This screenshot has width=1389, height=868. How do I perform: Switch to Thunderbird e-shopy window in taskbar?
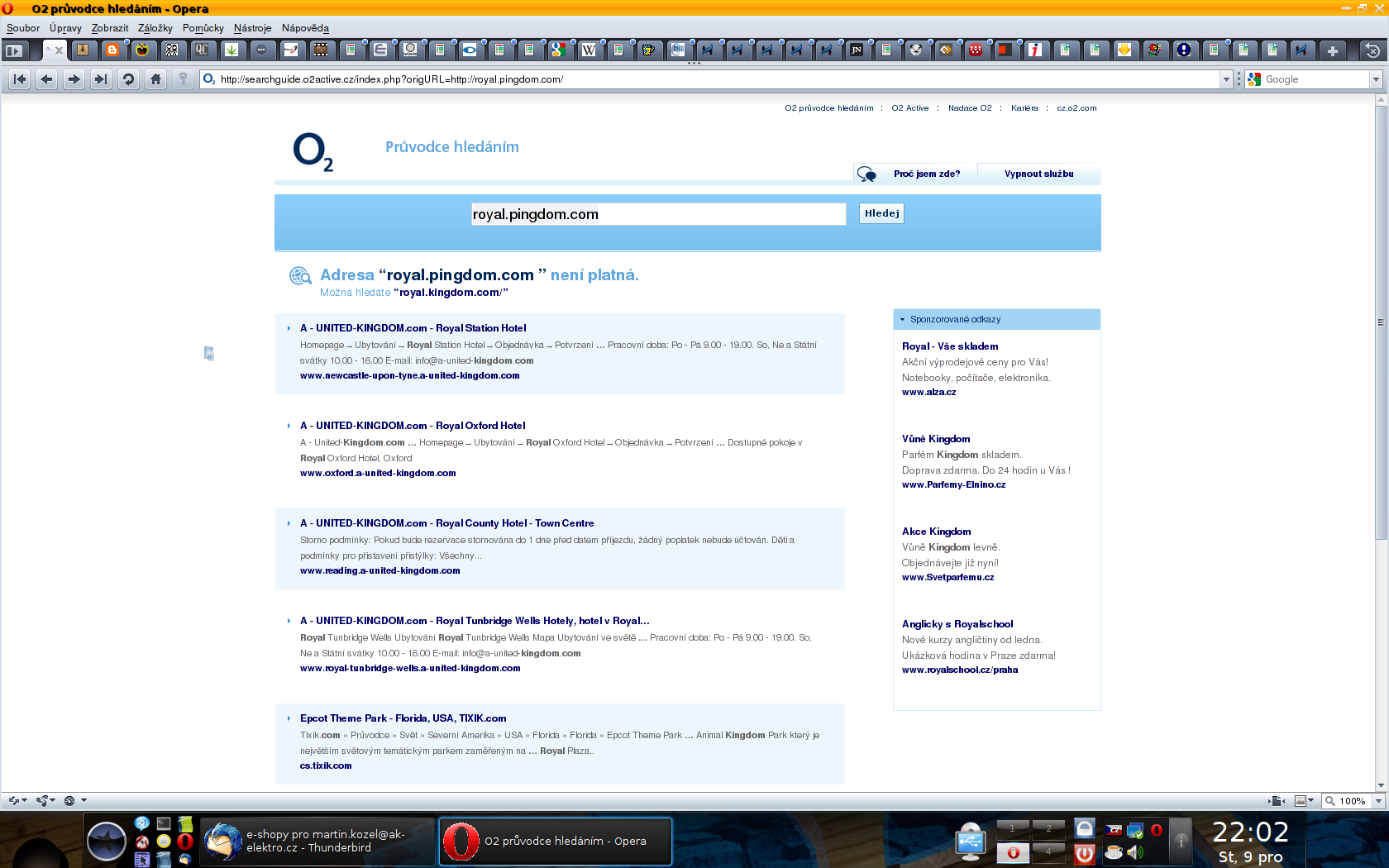[318, 842]
